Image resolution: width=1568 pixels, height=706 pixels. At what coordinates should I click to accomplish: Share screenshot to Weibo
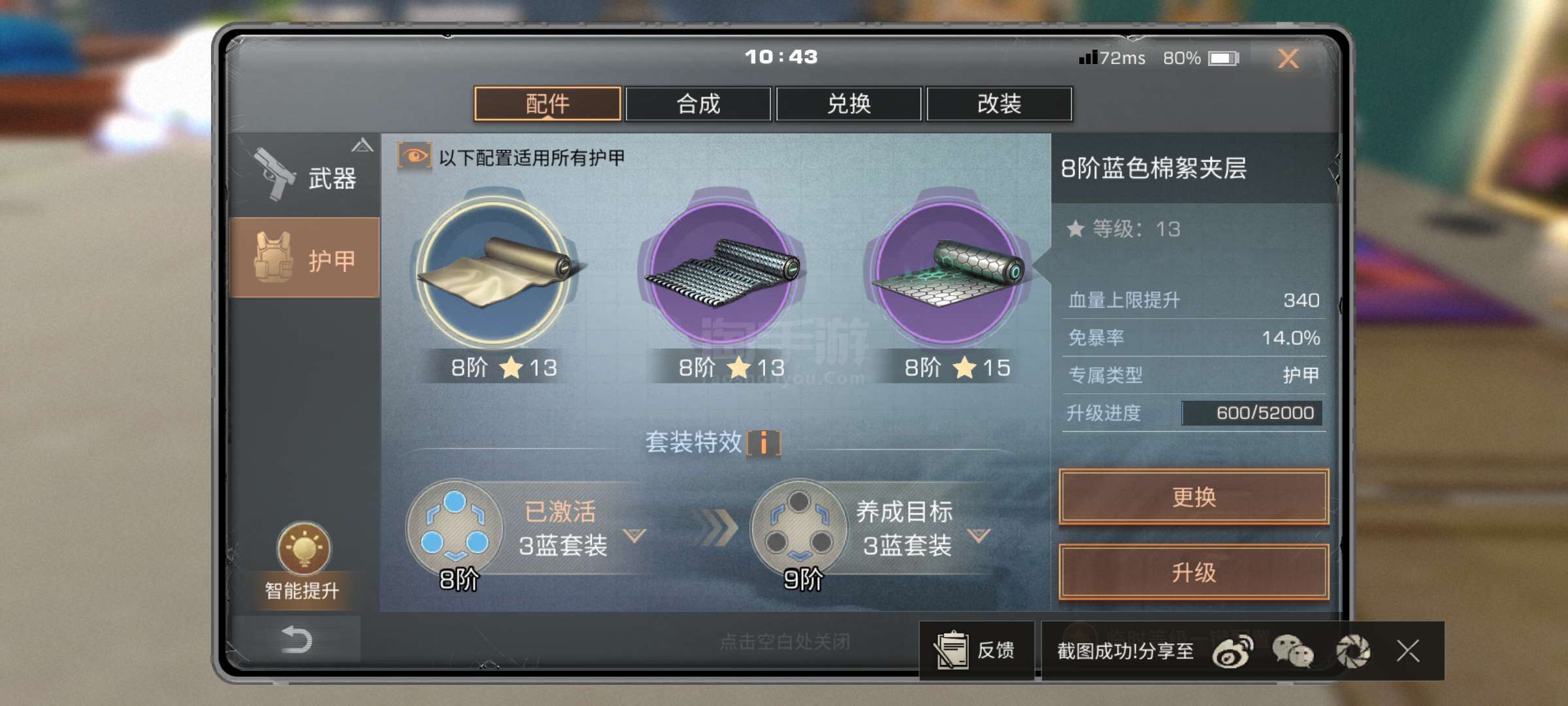pos(1232,651)
